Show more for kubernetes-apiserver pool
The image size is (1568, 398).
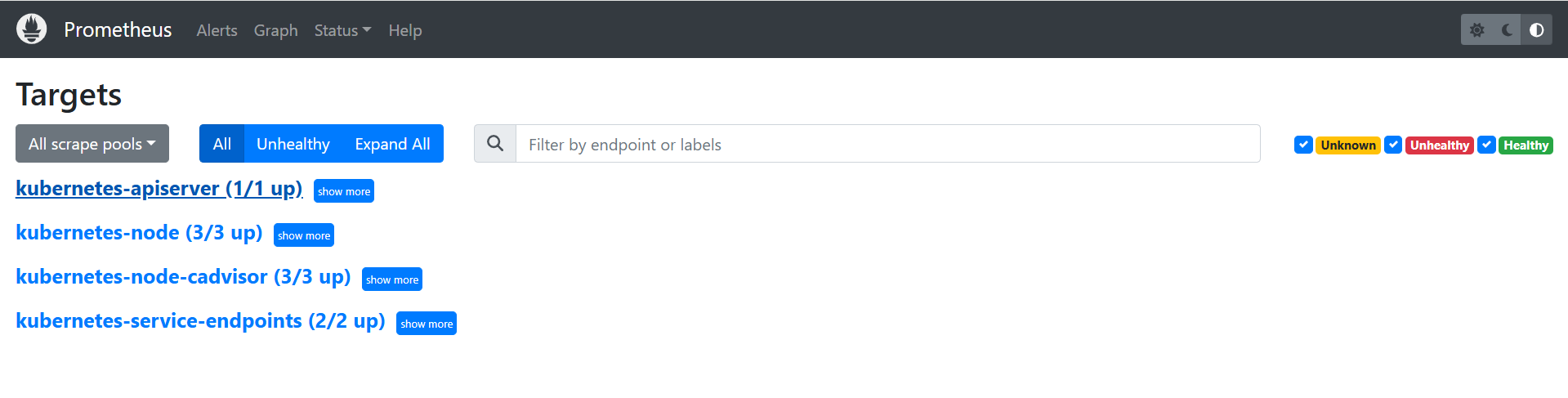[x=344, y=191]
